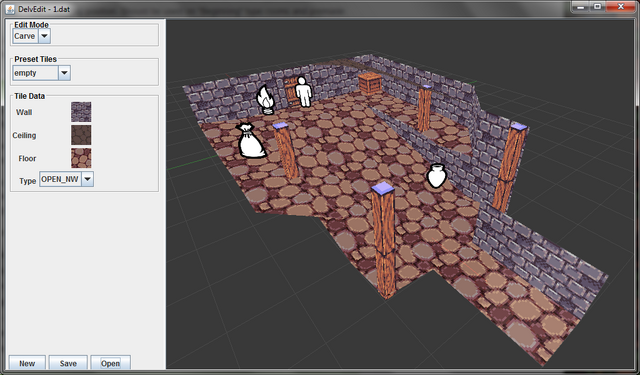Click the Wall texture swatch
This screenshot has height=375, width=640.
pyautogui.click(x=81, y=112)
